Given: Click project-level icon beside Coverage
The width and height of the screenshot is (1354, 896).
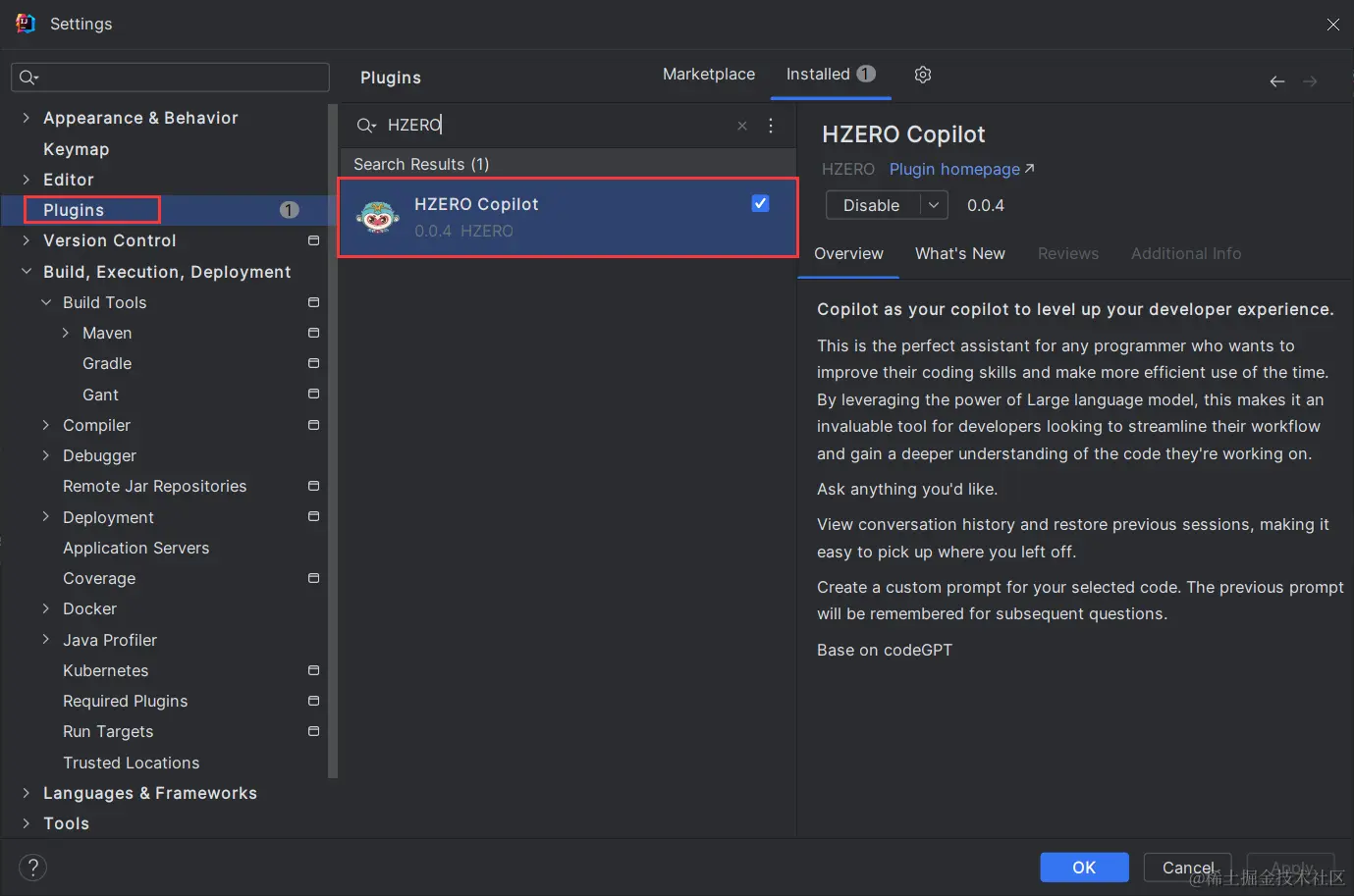Looking at the screenshot, I should coord(313,578).
